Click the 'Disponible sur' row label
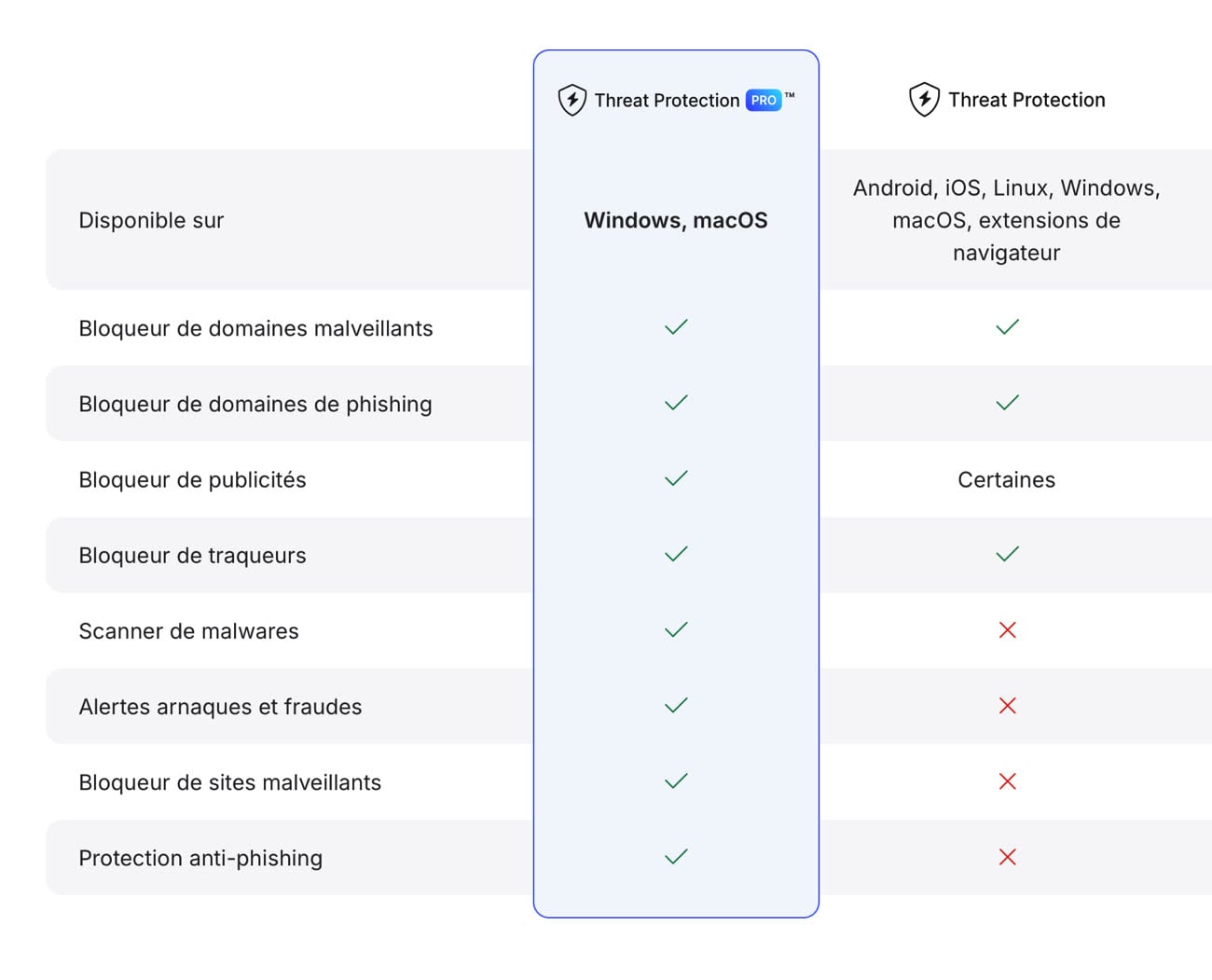This screenshot has height=980, width=1212. coord(151,220)
